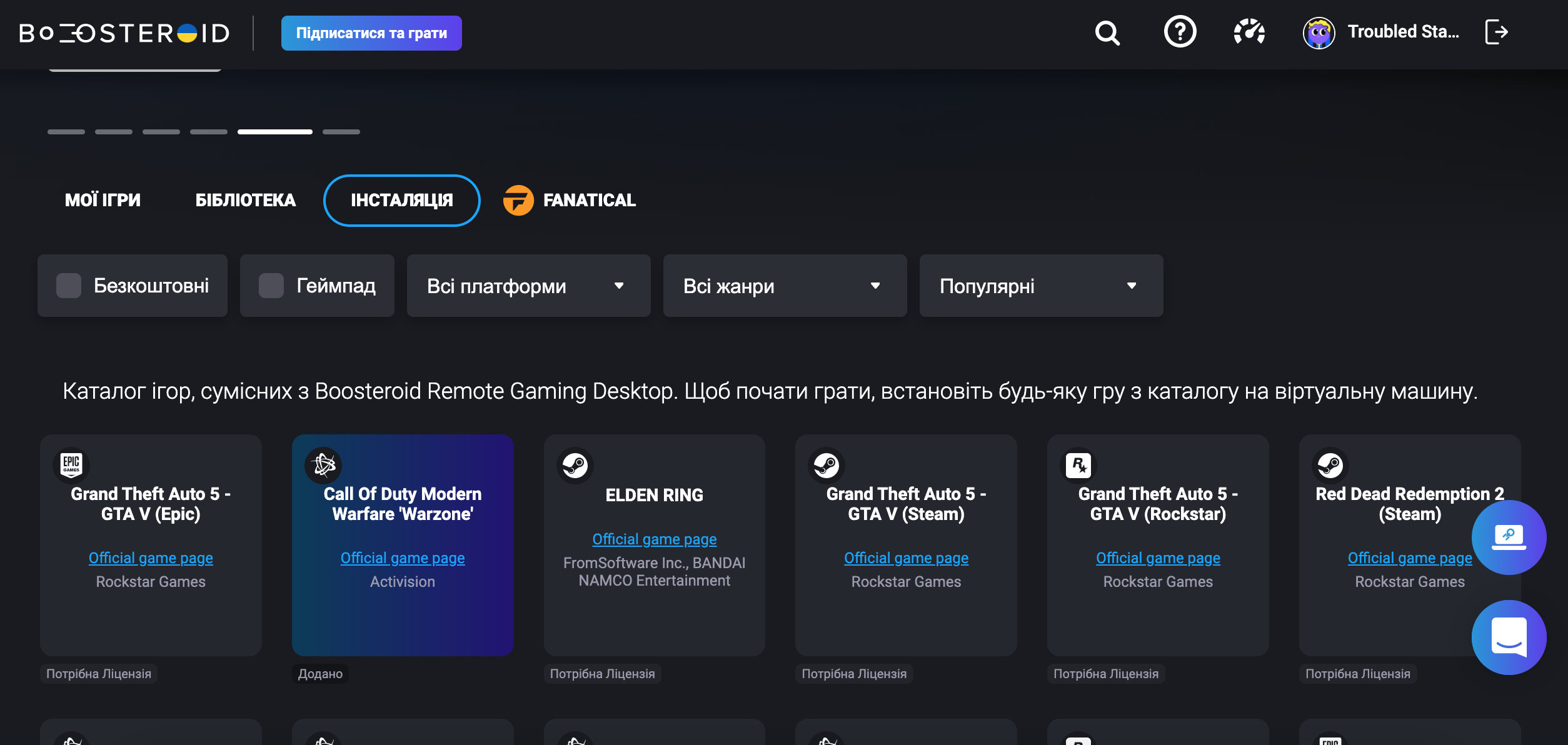Open Official game page link for ELDEN RING
The width and height of the screenshot is (1568, 745).
point(655,539)
